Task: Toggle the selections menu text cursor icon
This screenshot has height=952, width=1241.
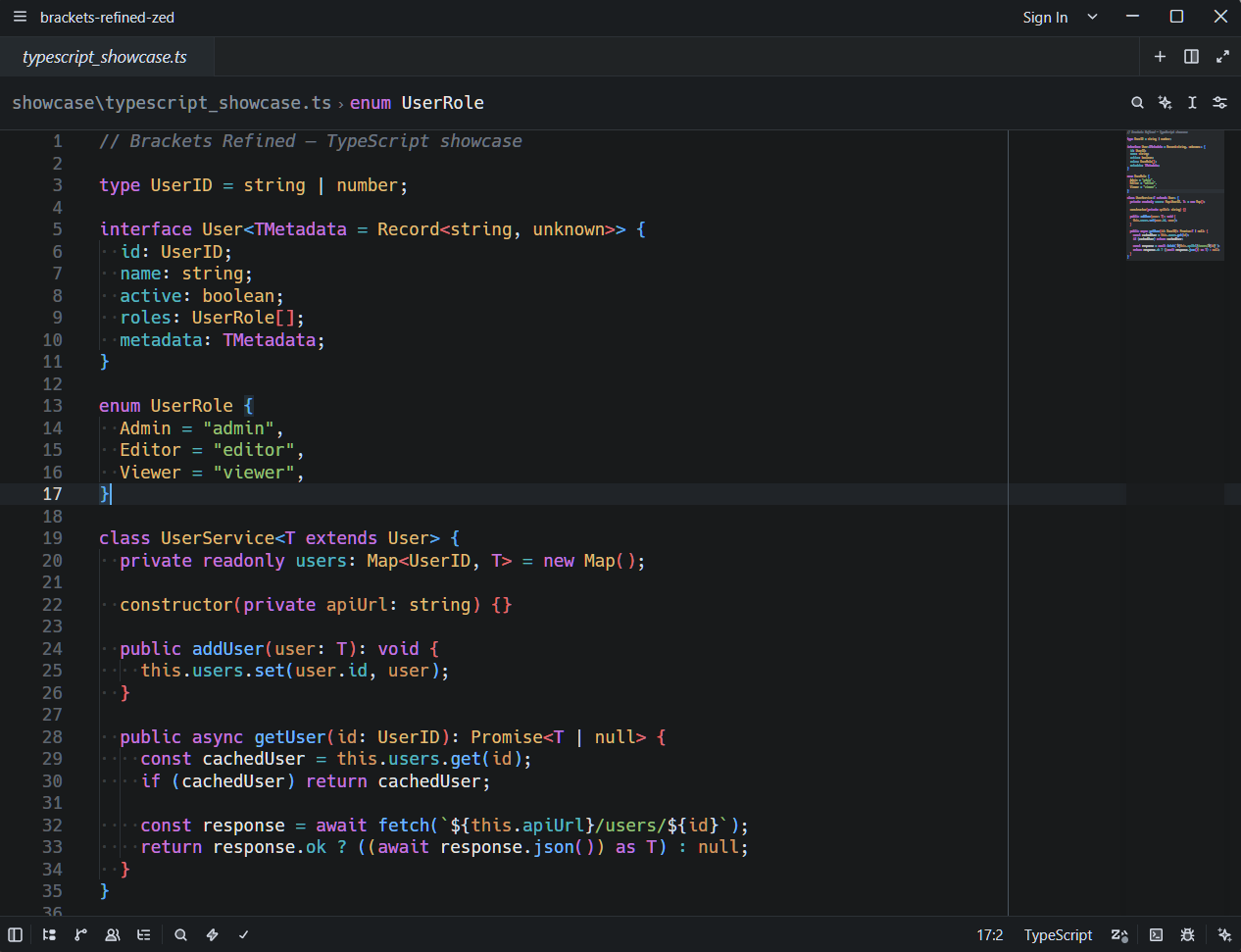Action: tap(1192, 103)
